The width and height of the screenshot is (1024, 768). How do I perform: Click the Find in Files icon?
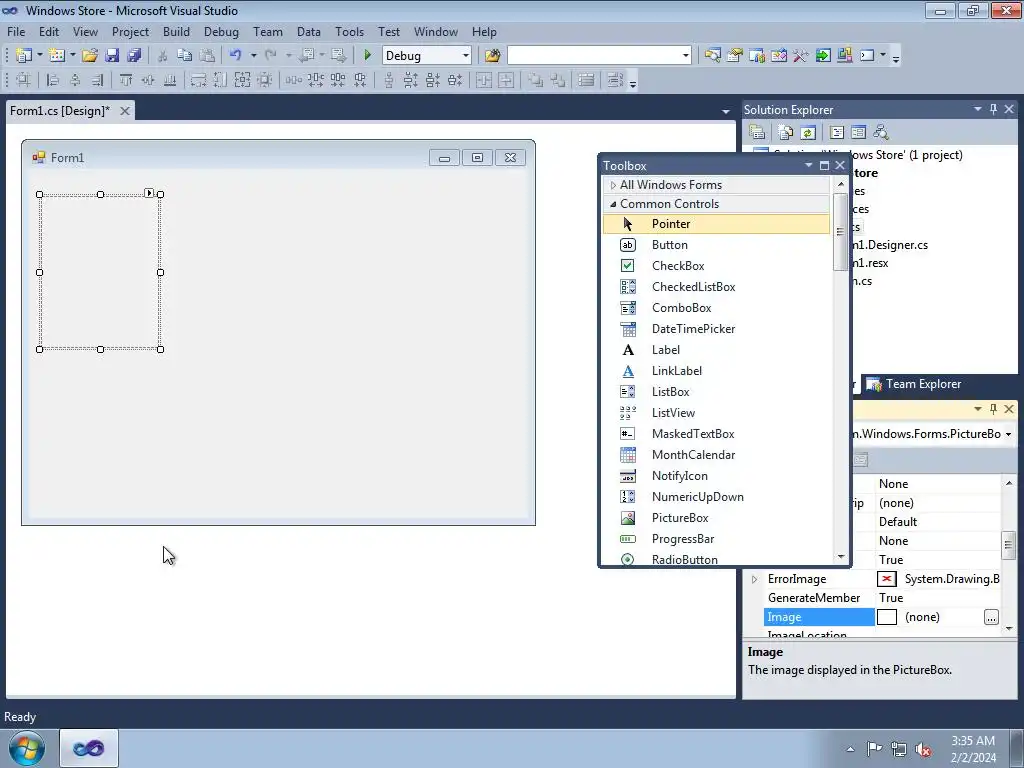coord(492,56)
